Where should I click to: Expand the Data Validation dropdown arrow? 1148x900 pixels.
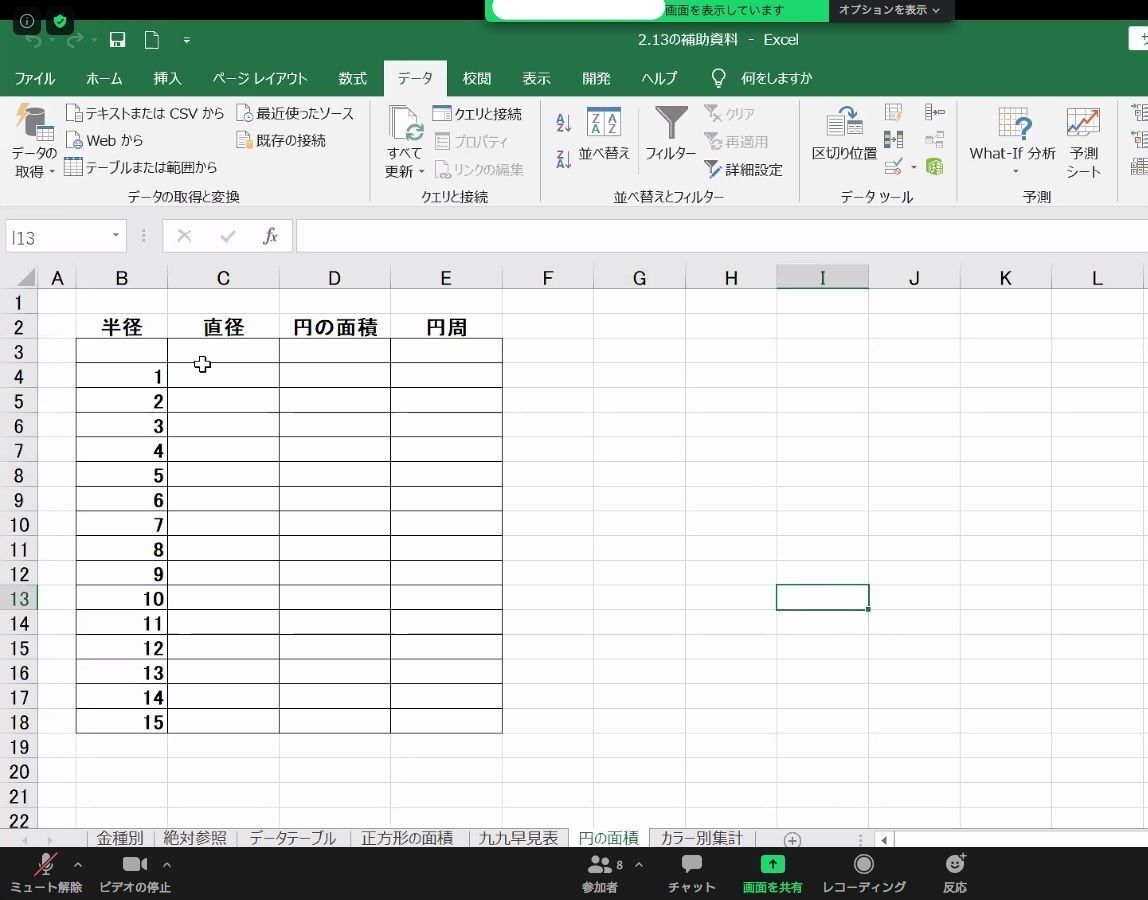[914, 168]
